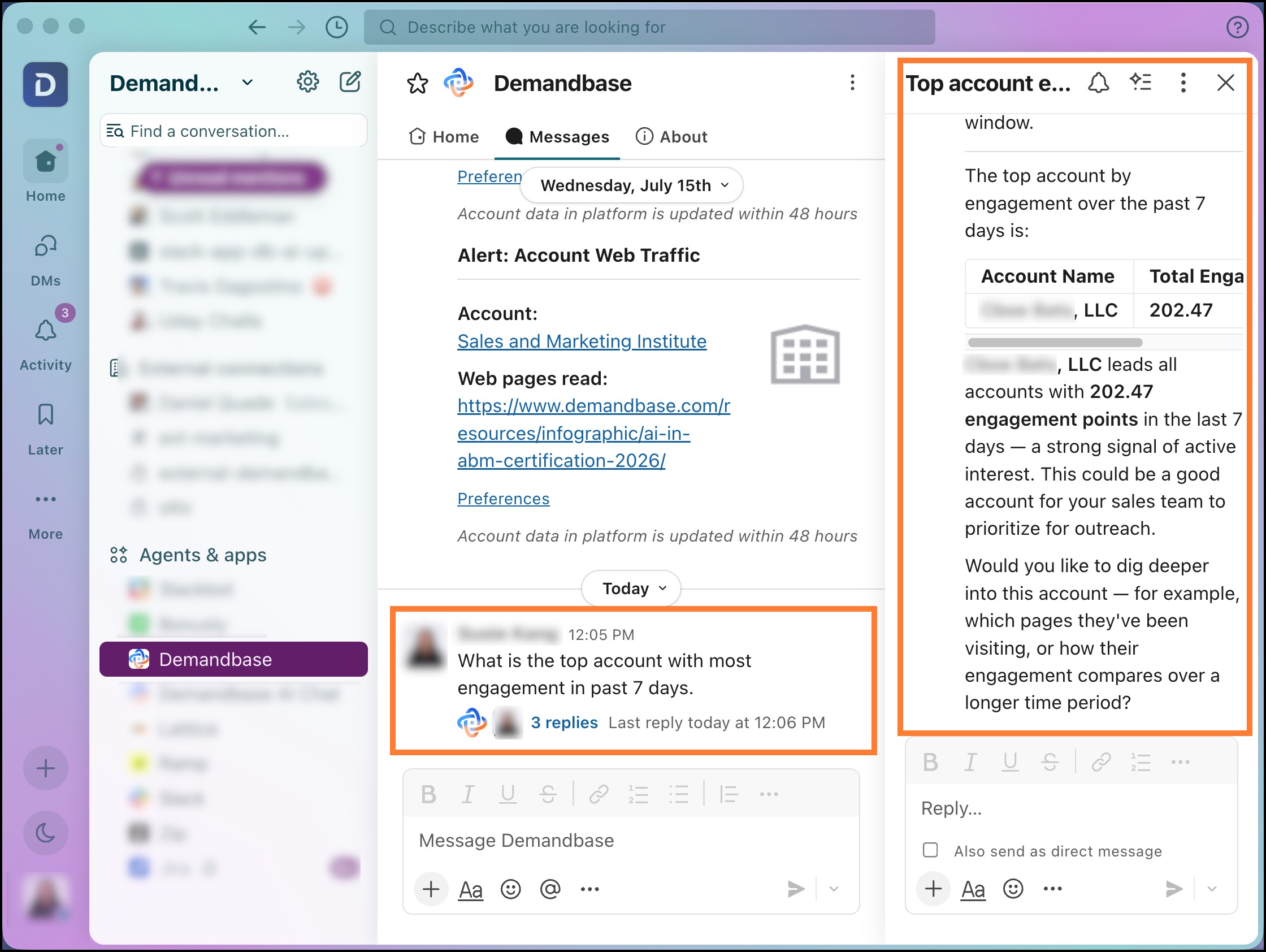Image resolution: width=1266 pixels, height=952 pixels.
Task: Close the Top account thread panel
Action: point(1225,83)
